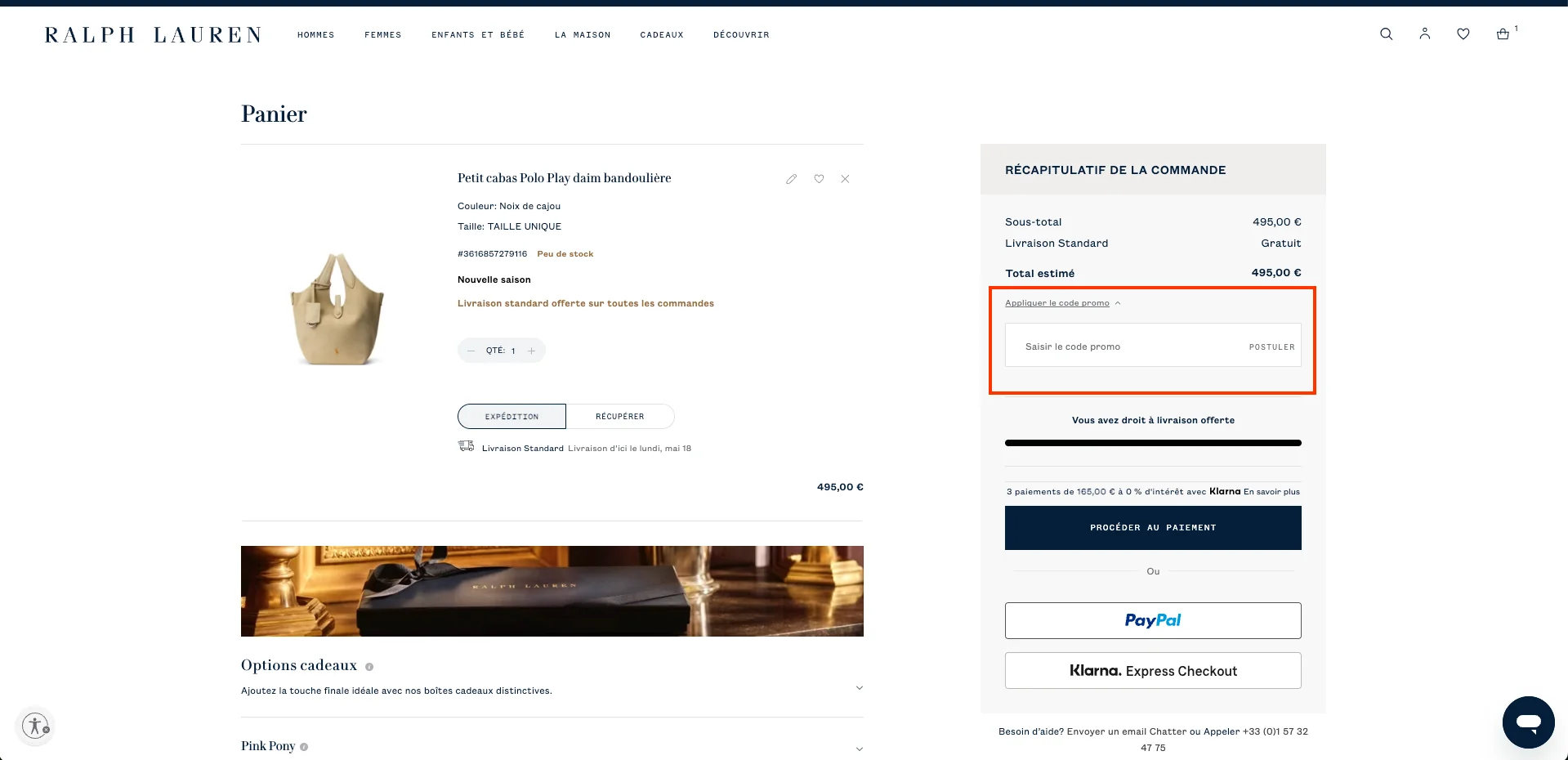Open the shopping bag icon
This screenshot has width=1568, height=760.
coord(1503,34)
